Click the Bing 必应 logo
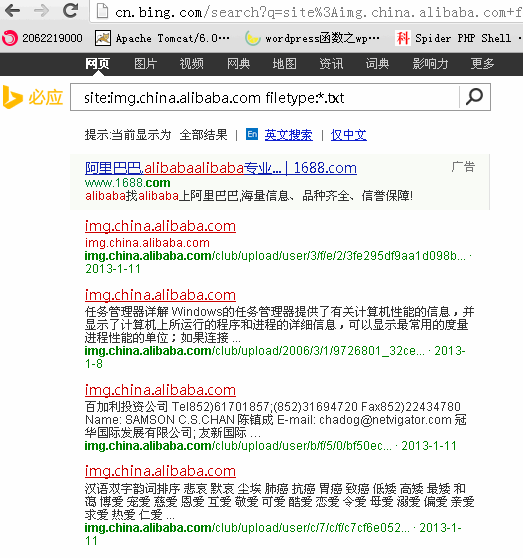523x558 pixels. (x=32, y=97)
